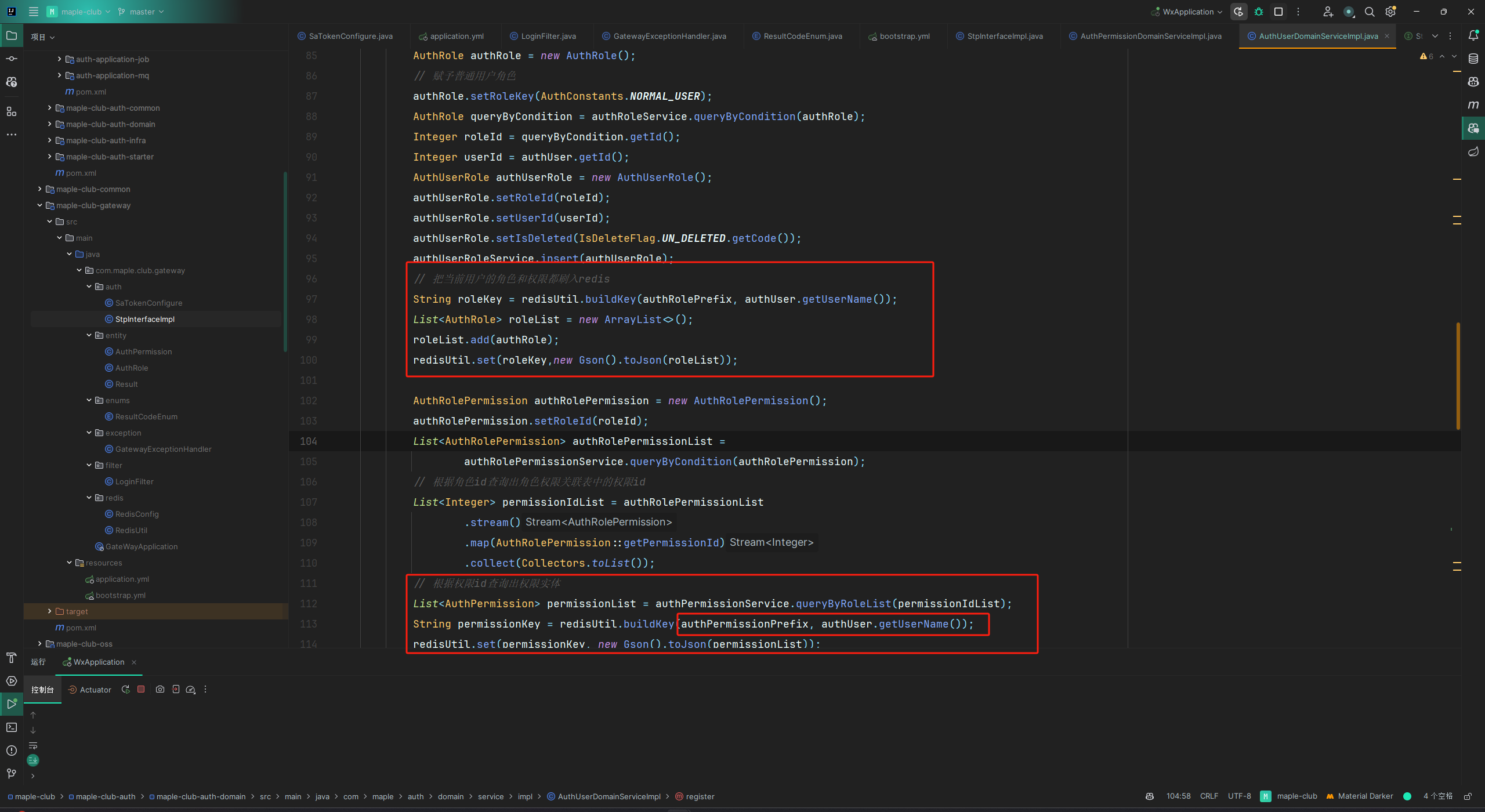Click editor vertical scrollbar thumb
Screen dimensions: 1485x812
(x=1458, y=376)
